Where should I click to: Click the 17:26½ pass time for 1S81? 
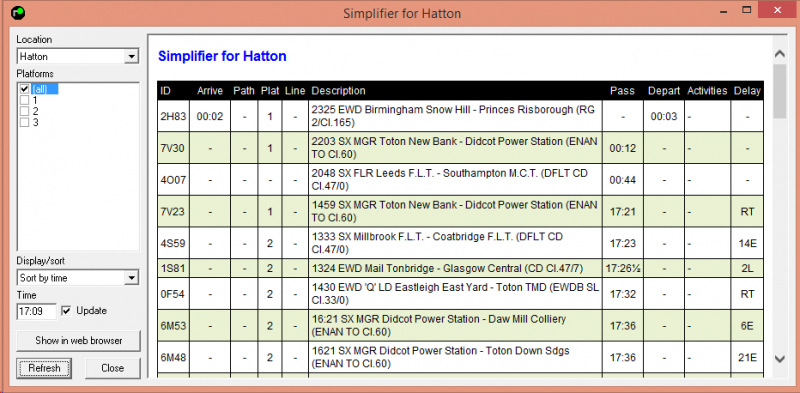623,268
